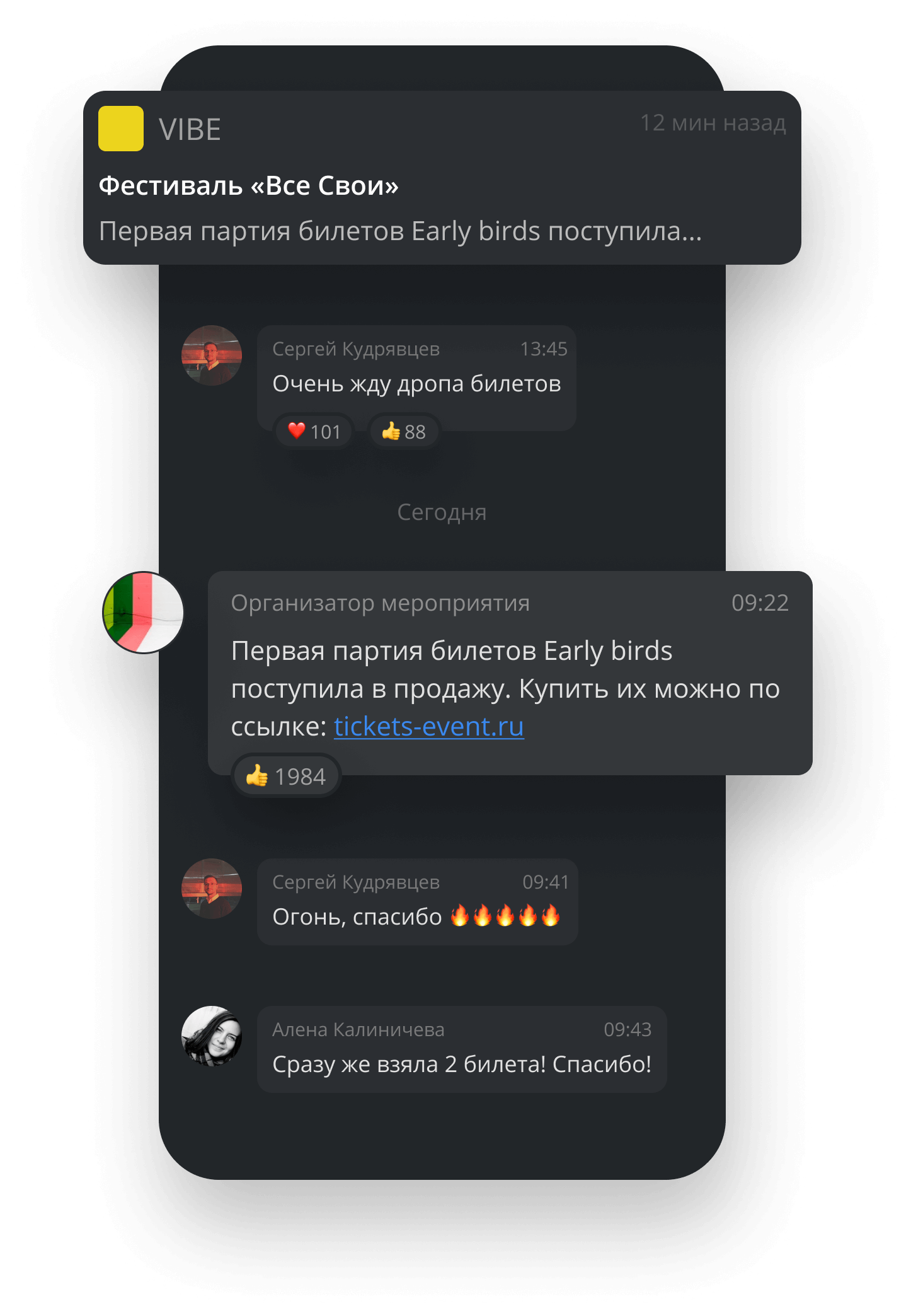This screenshot has height=1316, width=911.
Task: Open the tickets-event.ru link
Action: (428, 727)
